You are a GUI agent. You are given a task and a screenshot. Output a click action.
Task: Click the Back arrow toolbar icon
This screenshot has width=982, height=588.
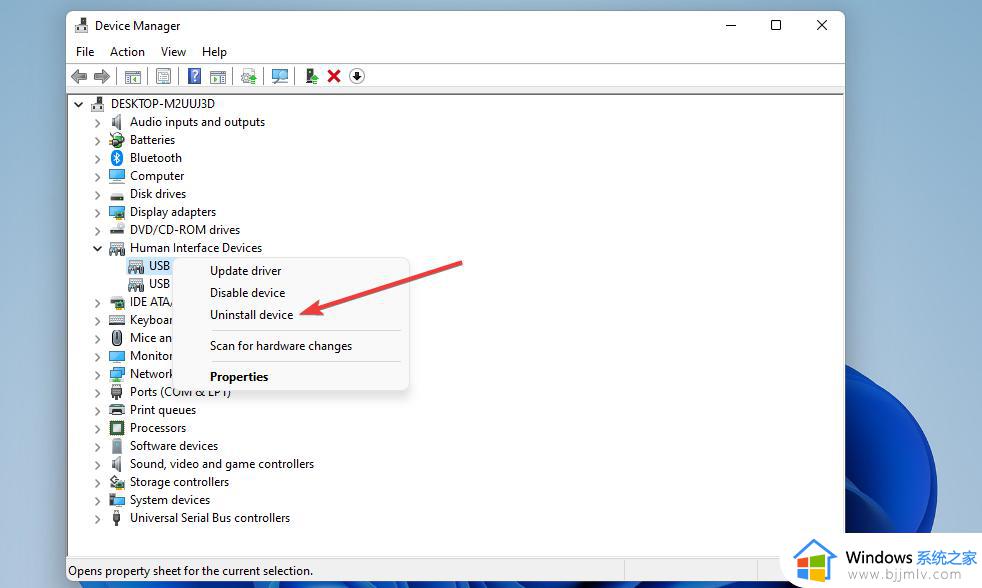click(79, 76)
